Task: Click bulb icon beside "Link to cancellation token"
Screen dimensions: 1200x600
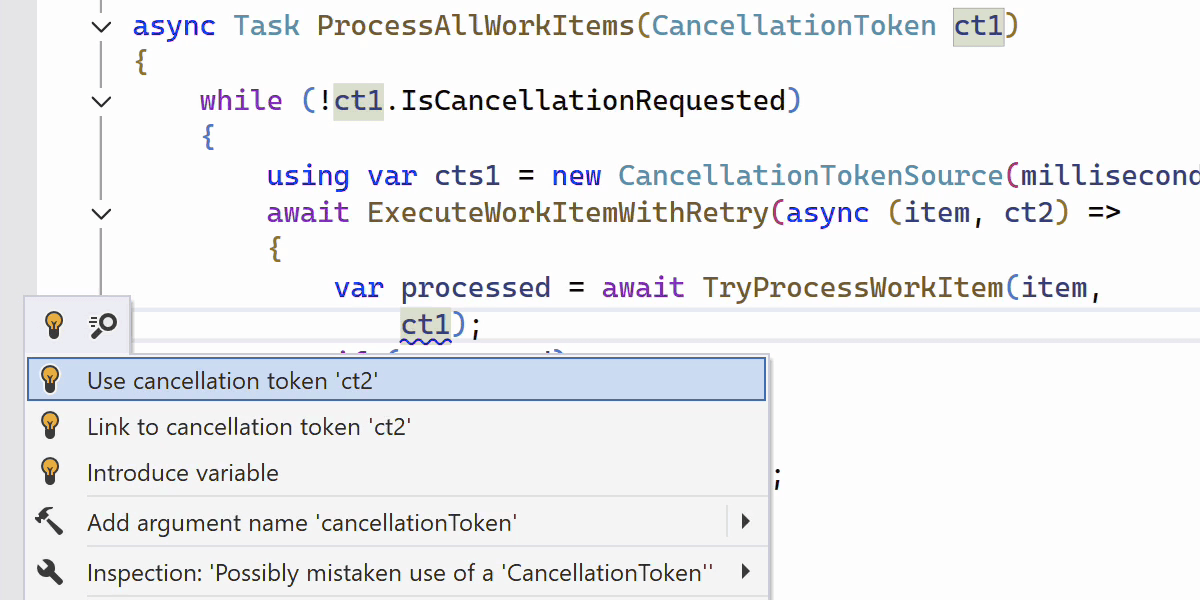Action: pos(50,426)
